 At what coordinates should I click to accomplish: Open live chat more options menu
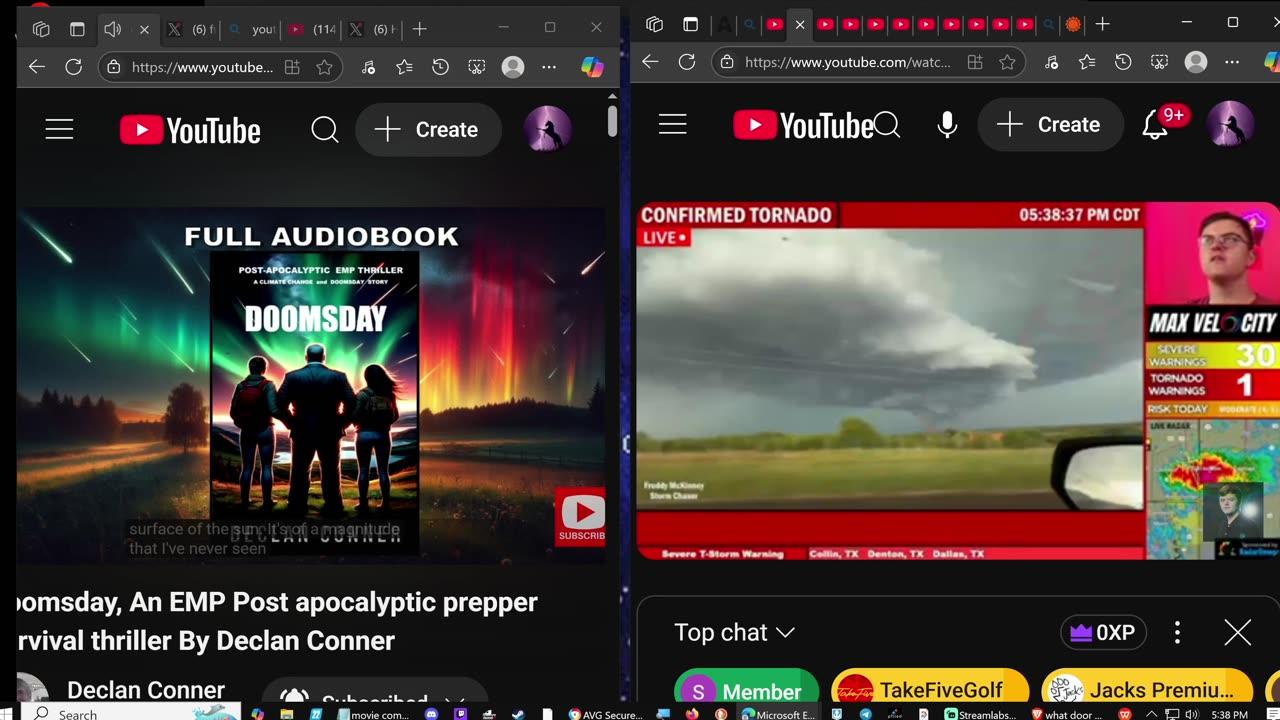click(1177, 633)
